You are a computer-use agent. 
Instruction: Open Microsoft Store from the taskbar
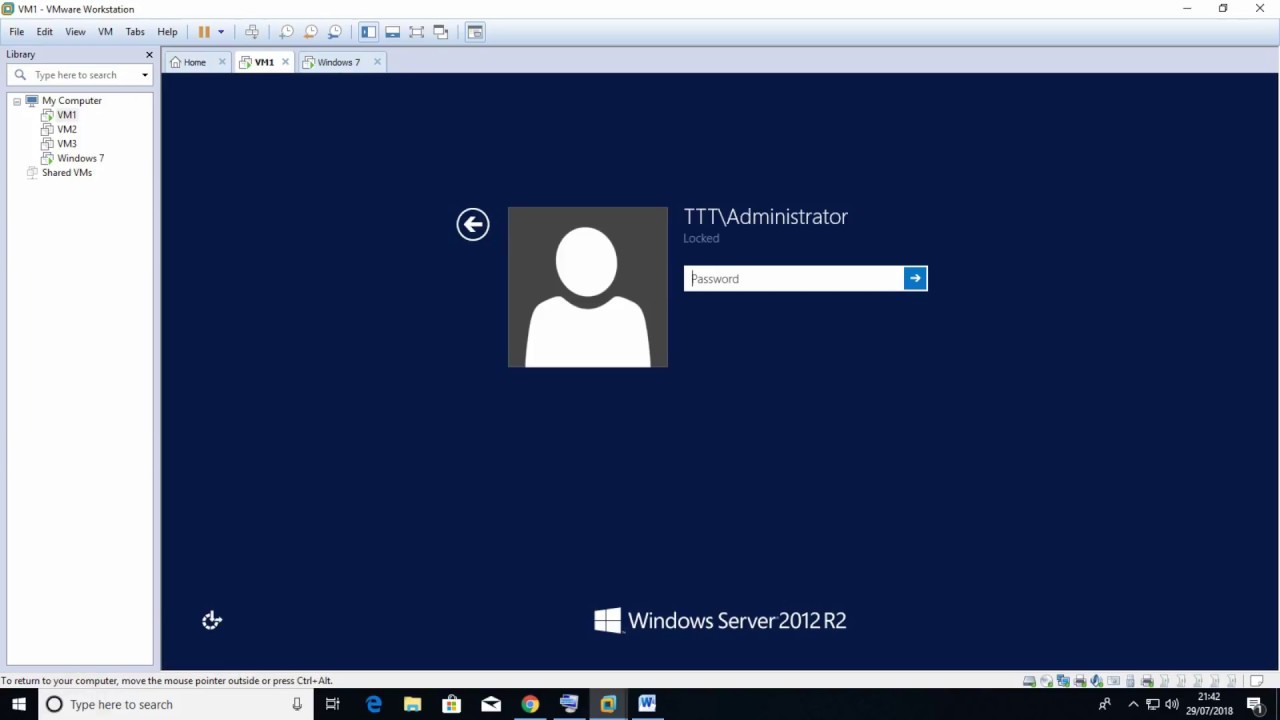451,704
